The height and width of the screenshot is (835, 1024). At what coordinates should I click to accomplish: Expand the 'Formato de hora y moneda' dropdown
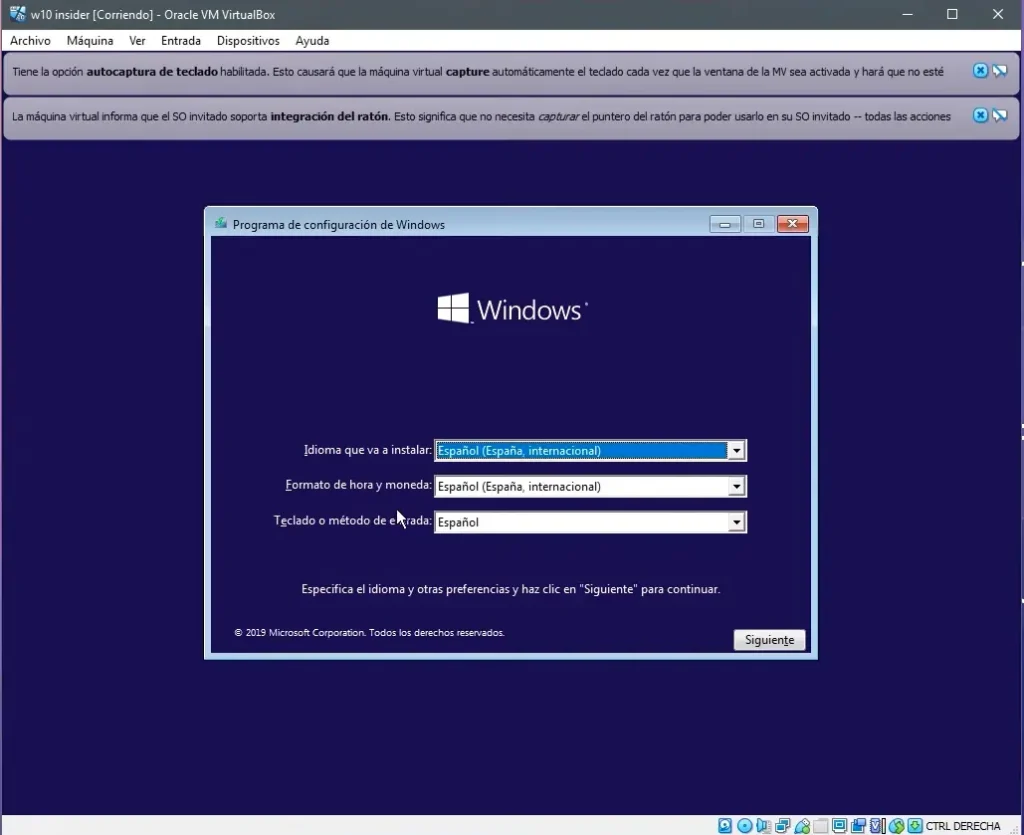pos(736,486)
